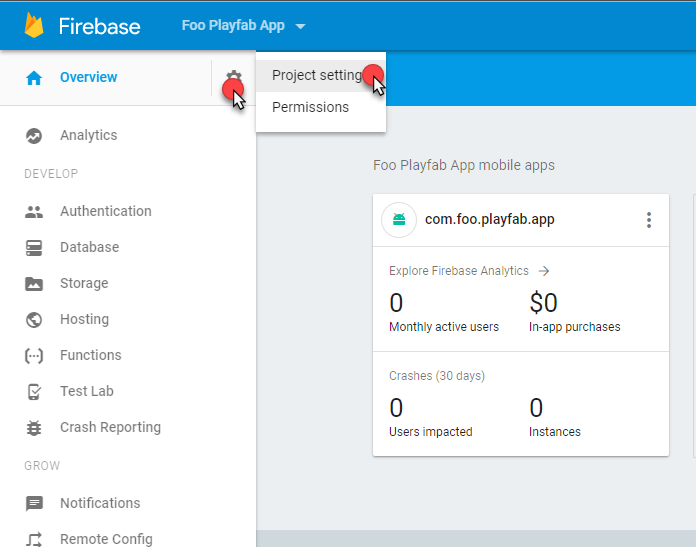Open the Analytics section
696x547 pixels.
click(x=88, y=135)
